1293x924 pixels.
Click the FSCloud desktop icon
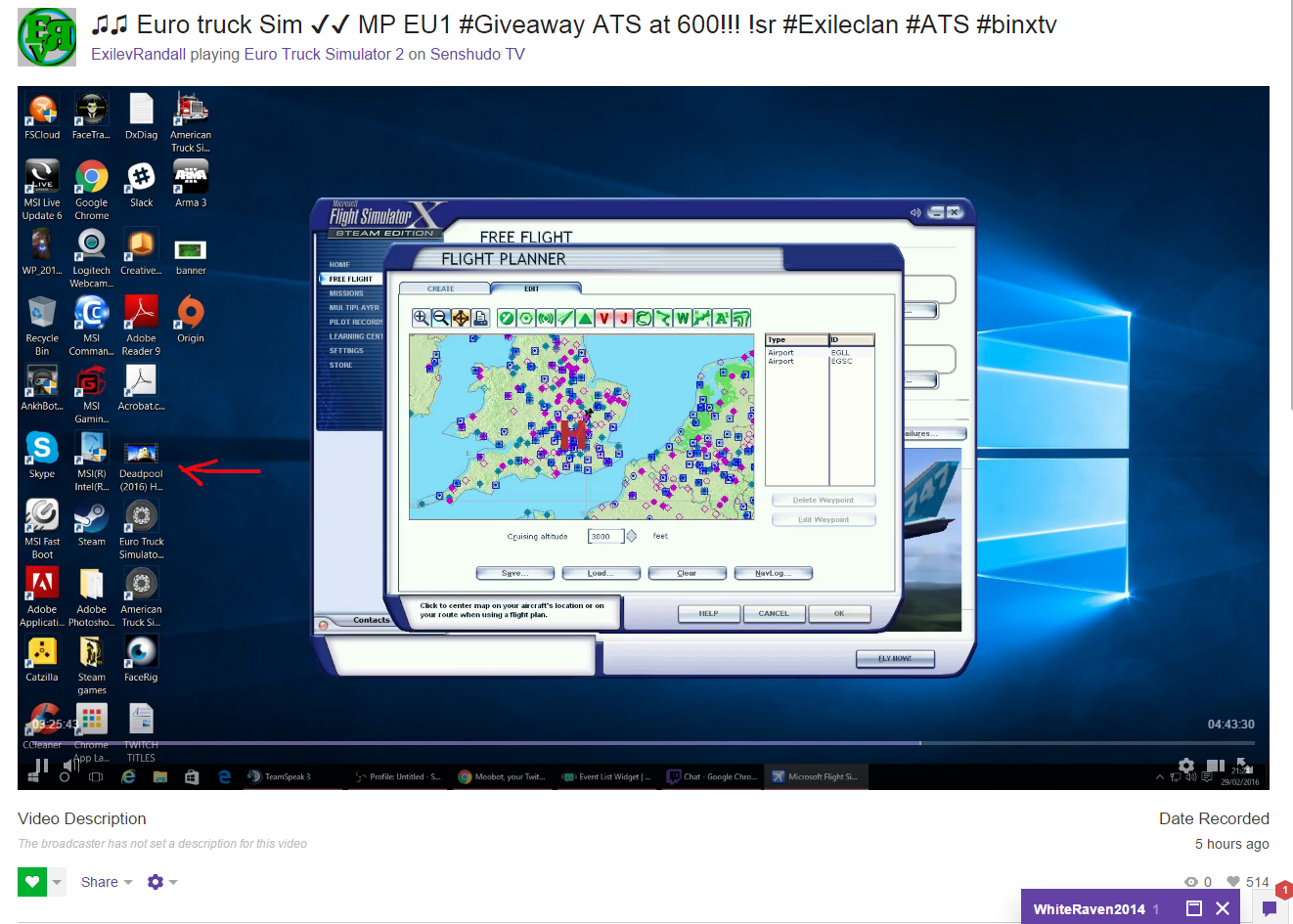[42, 117]
